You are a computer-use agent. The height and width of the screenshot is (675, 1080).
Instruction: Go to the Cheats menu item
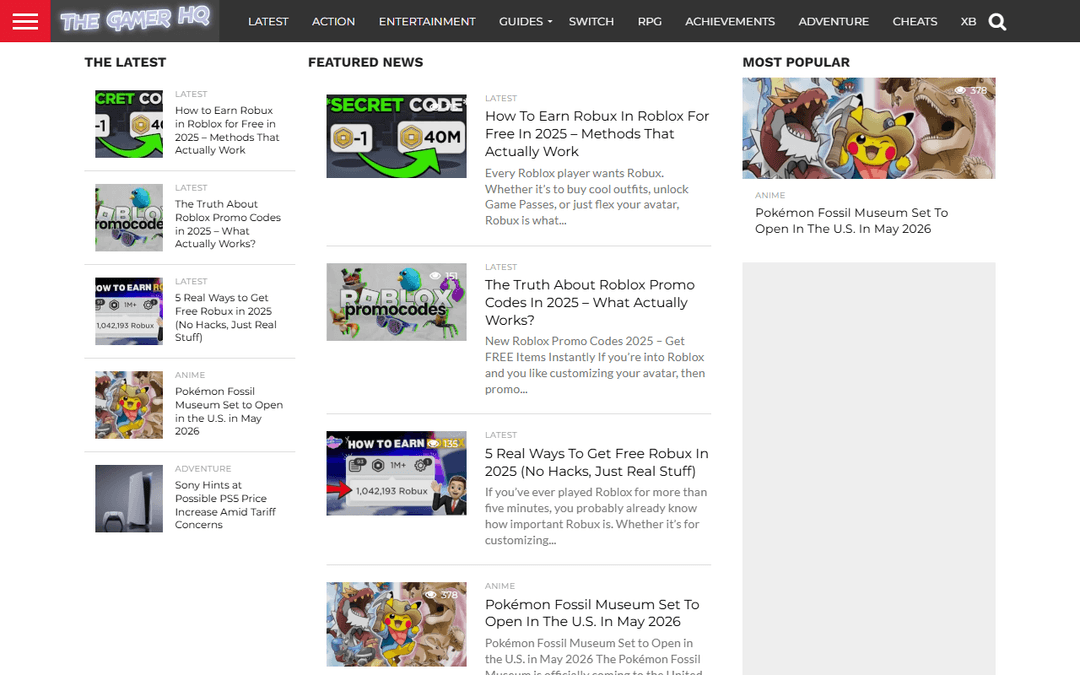(x=915, y=21)
